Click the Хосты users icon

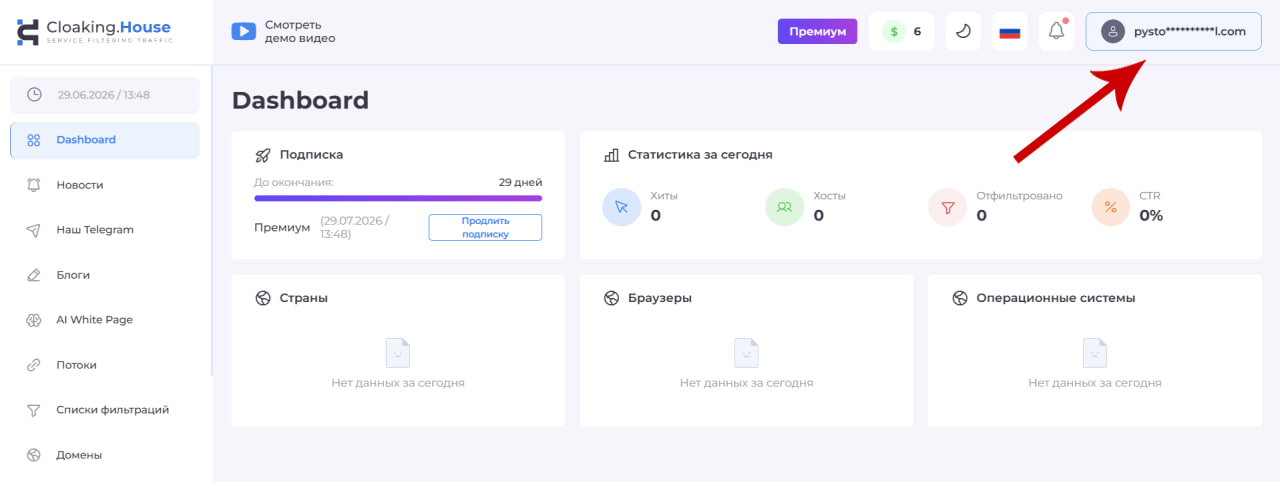coord(784,207)
